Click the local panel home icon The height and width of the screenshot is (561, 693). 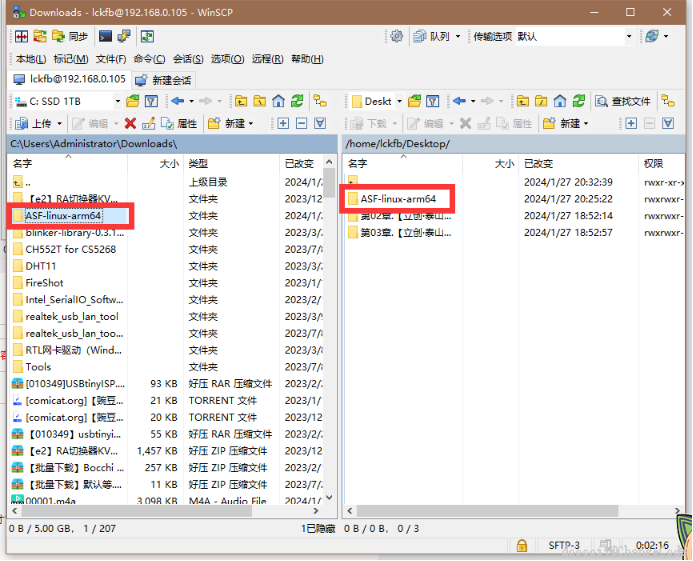tap(278, 101)
